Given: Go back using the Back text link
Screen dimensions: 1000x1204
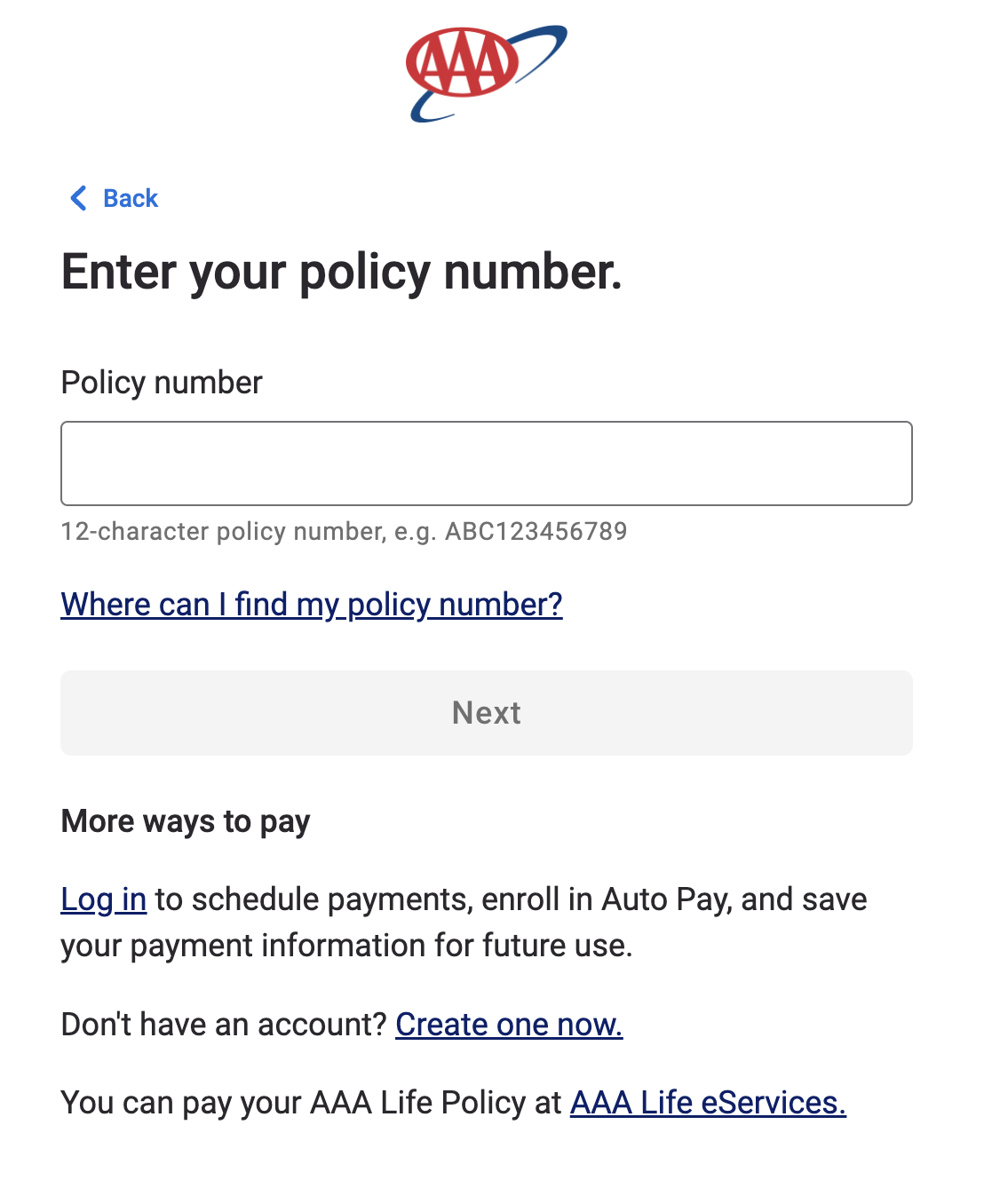Looking at the screenshot, I should [131, 198].
